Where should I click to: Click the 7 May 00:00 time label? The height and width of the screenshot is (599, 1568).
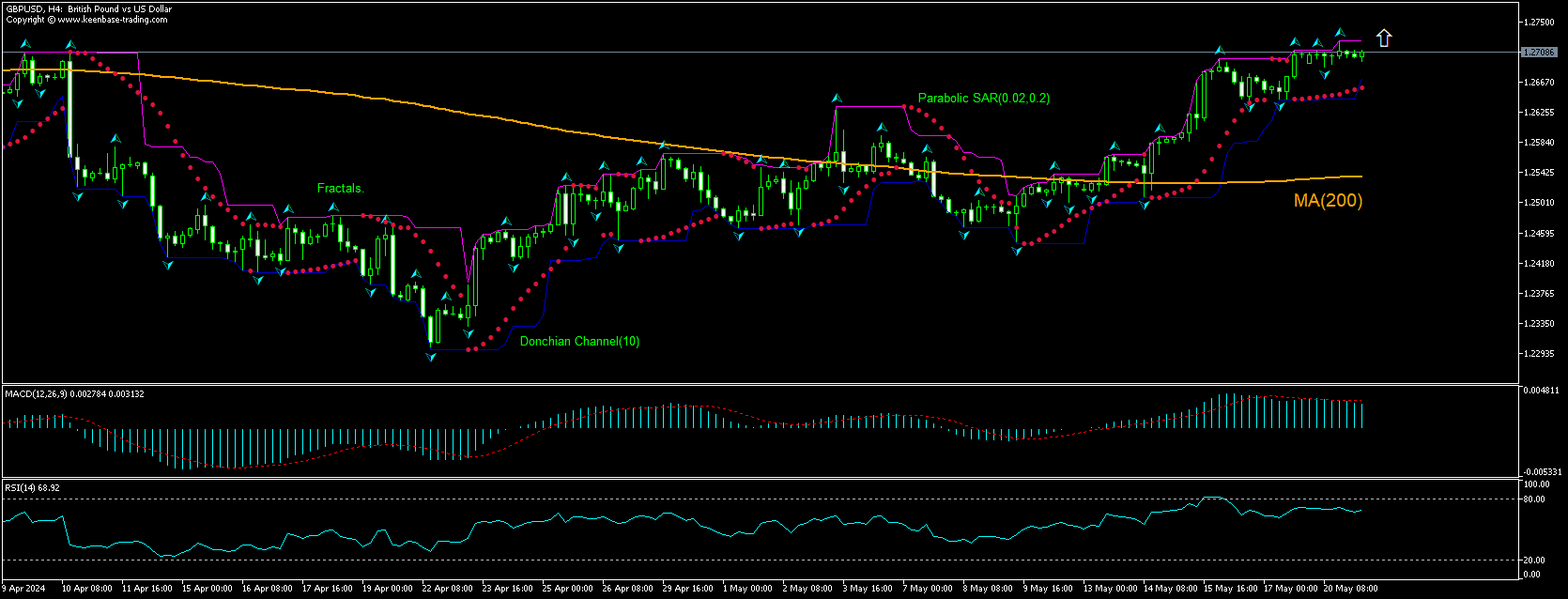929,589
